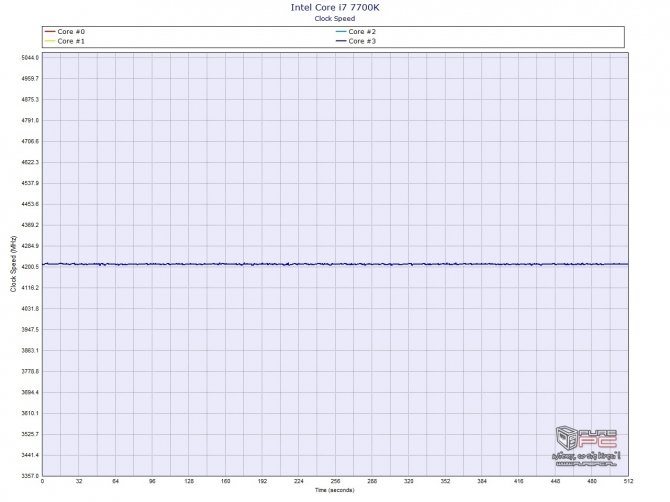Click the Intel Core i7 7700K chart title
Viewport: 670px width, 502px height.
coord(335,7)
